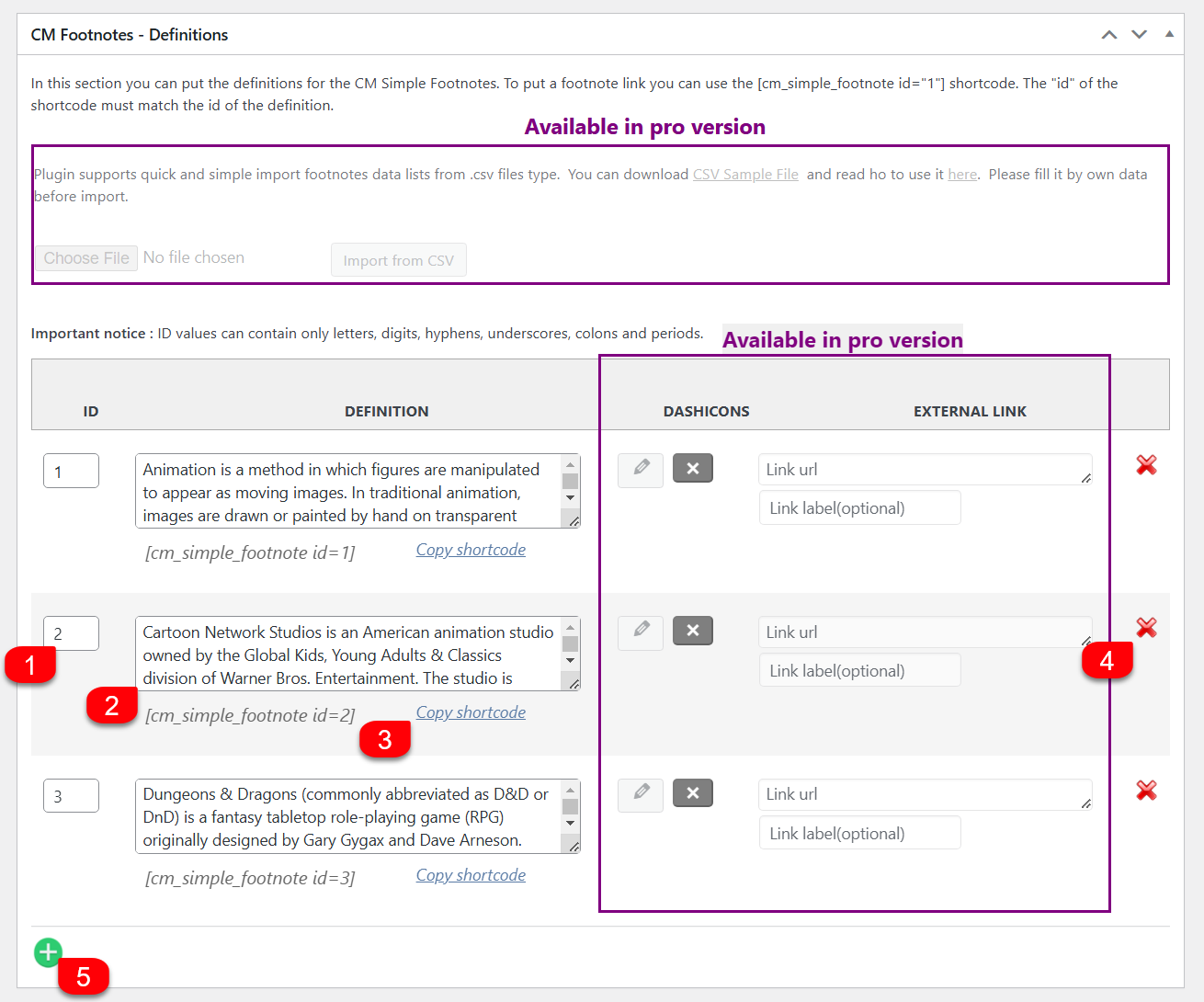The width and height of the screenshot is (1204, 1002).
Task: Click Link label(optional) field in row 3
Action: 860,833
